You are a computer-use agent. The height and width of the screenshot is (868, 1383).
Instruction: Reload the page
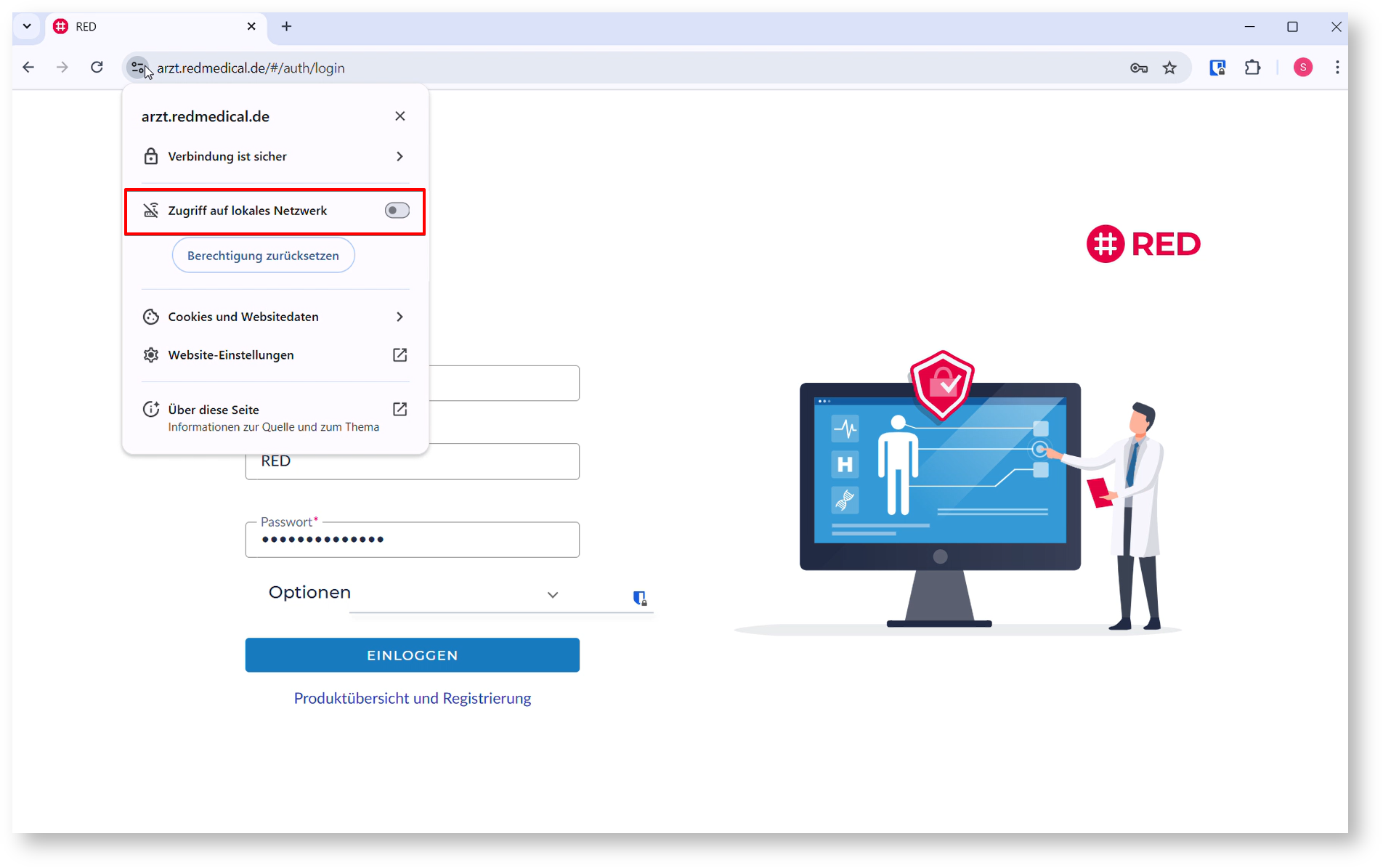tap(97, 68)
